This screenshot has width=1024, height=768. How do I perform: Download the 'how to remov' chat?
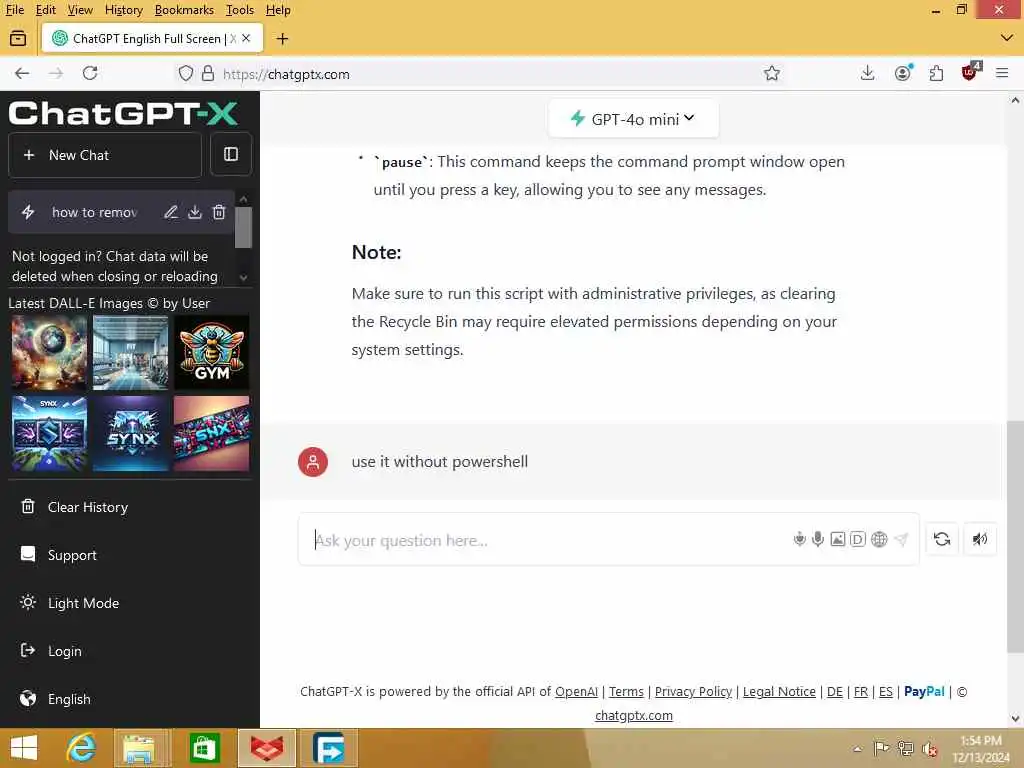(x=195, y=212)
